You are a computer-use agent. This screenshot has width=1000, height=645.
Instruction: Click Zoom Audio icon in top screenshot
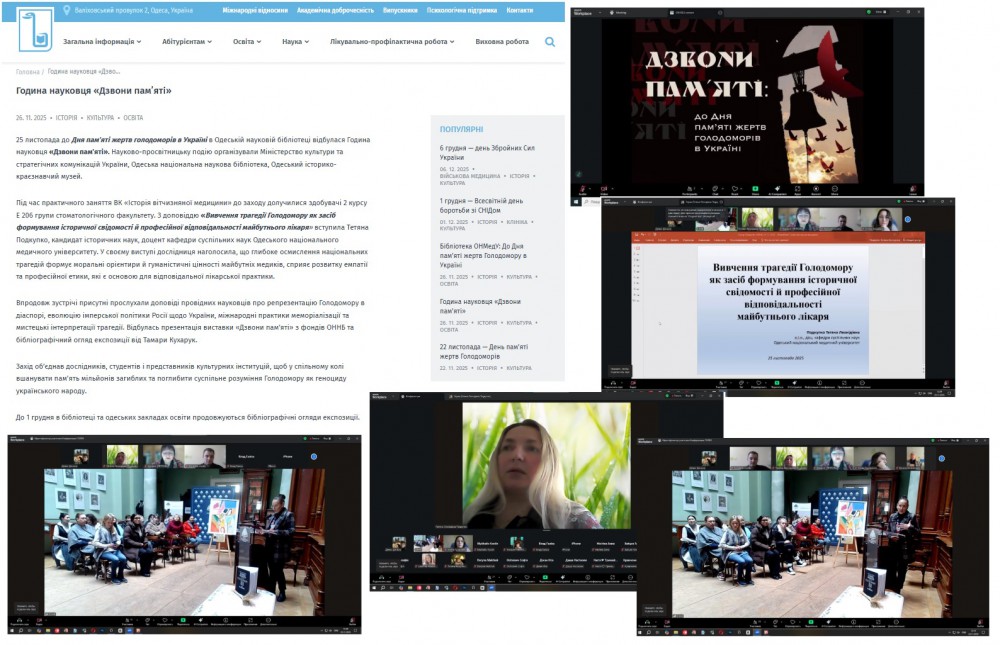[x=582, y=189]
